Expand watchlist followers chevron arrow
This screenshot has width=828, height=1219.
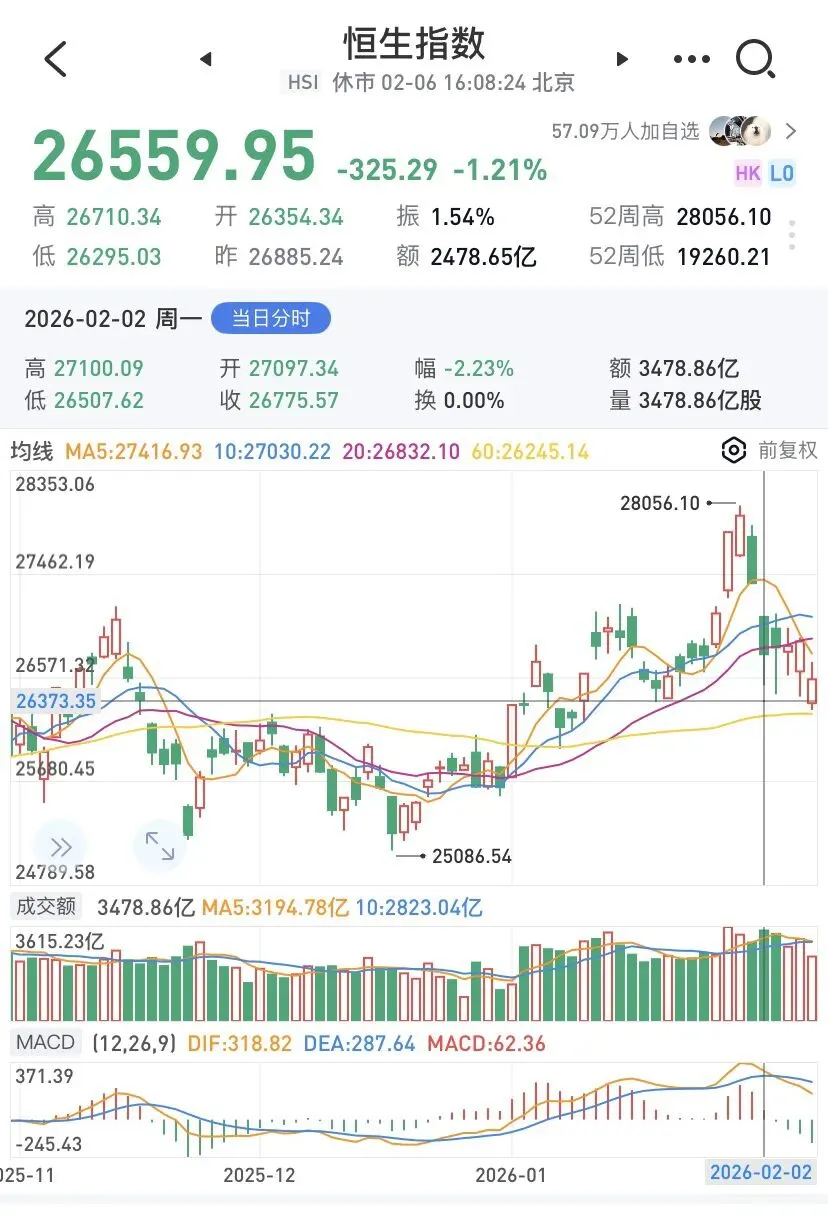coord(791,131)
